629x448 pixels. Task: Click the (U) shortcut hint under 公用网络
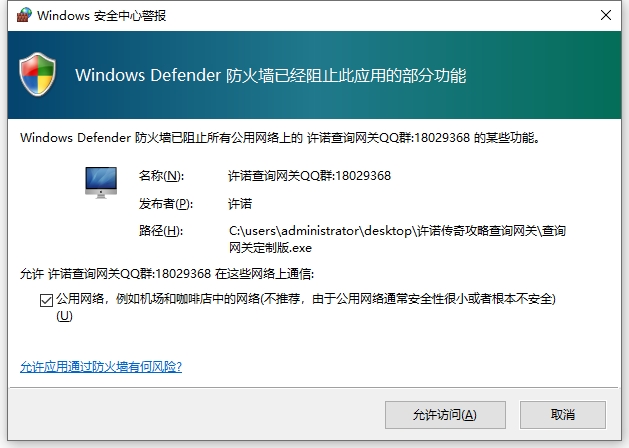pyautogui.click(x=64, y=316)
